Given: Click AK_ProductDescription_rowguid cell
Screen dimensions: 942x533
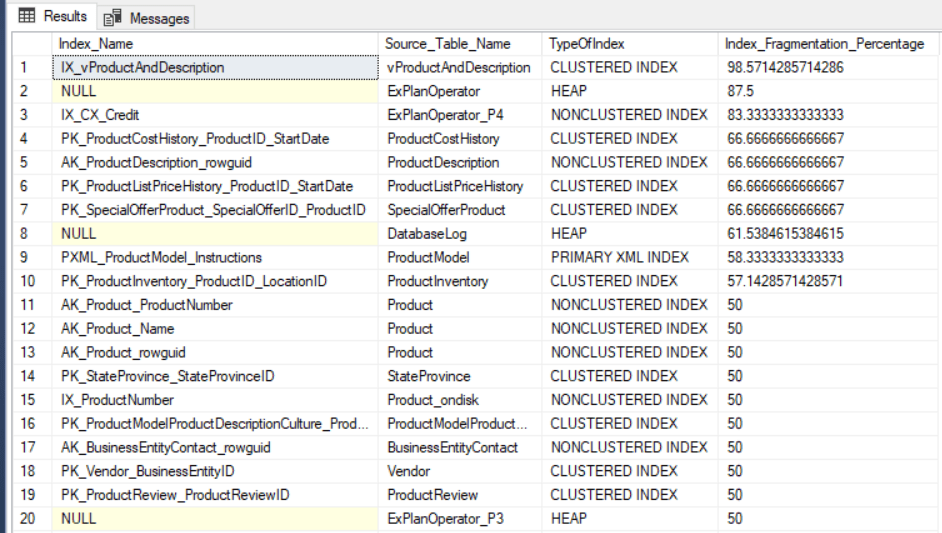Looking at the screenshot, I should pos(215,162).
